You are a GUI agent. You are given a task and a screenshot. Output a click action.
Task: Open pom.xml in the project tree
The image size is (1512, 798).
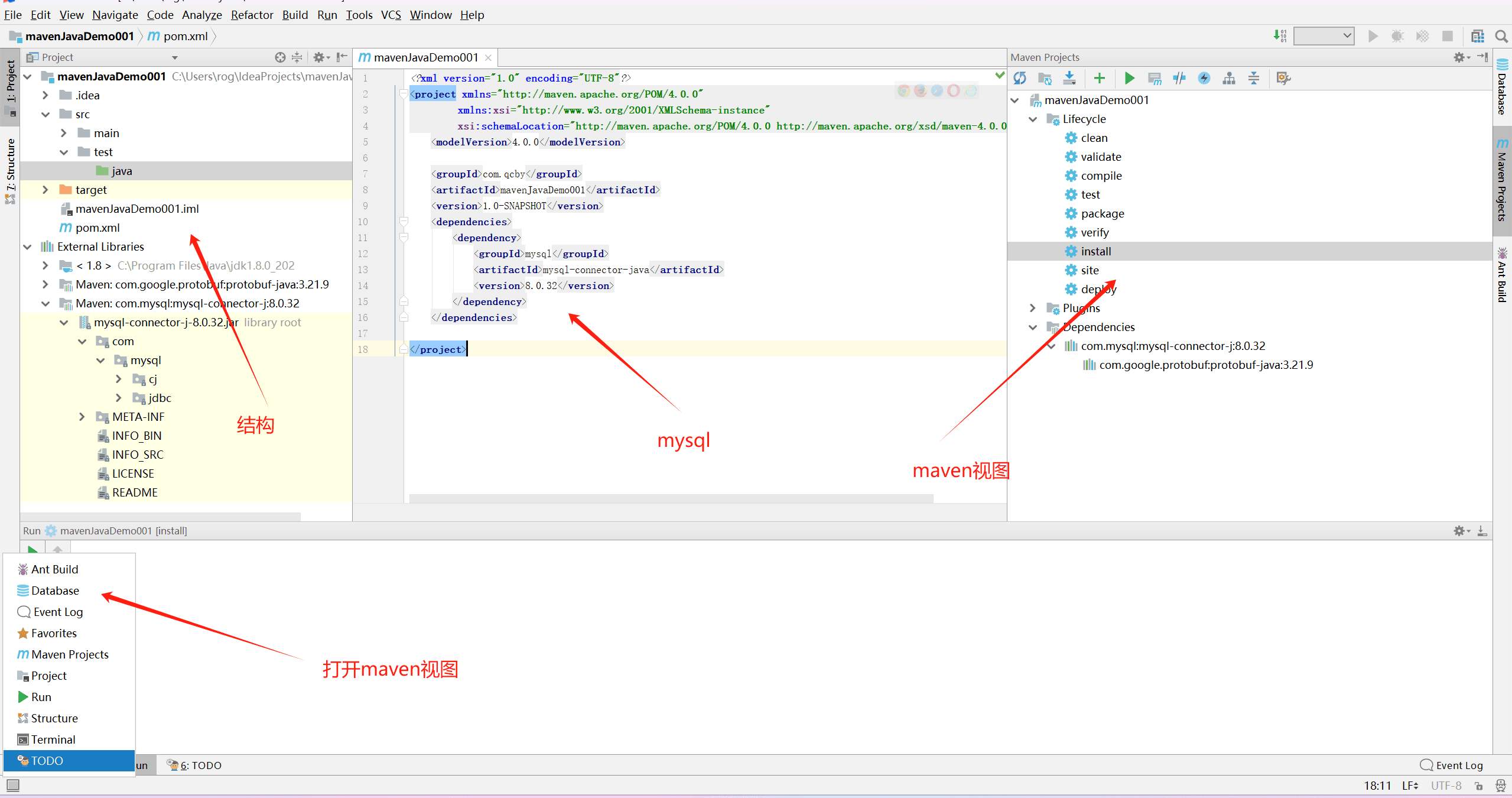tap(97, 228)
